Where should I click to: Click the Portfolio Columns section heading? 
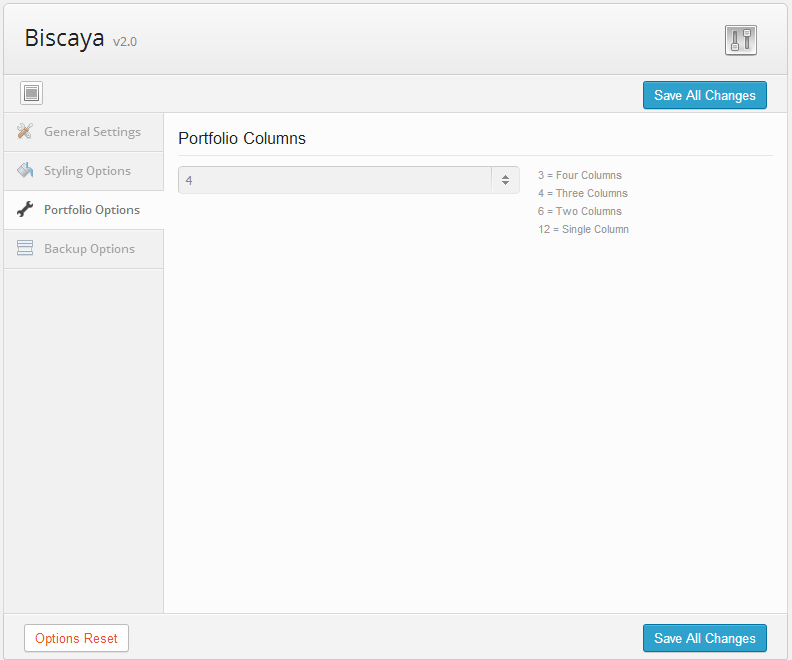[242, 139]
